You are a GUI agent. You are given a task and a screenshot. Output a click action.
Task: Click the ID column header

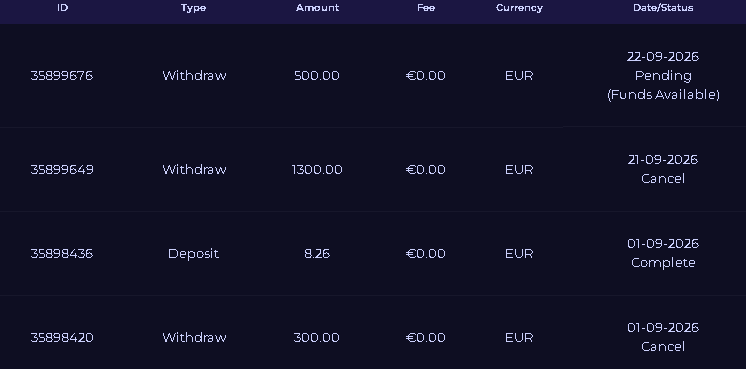[62, 8]
